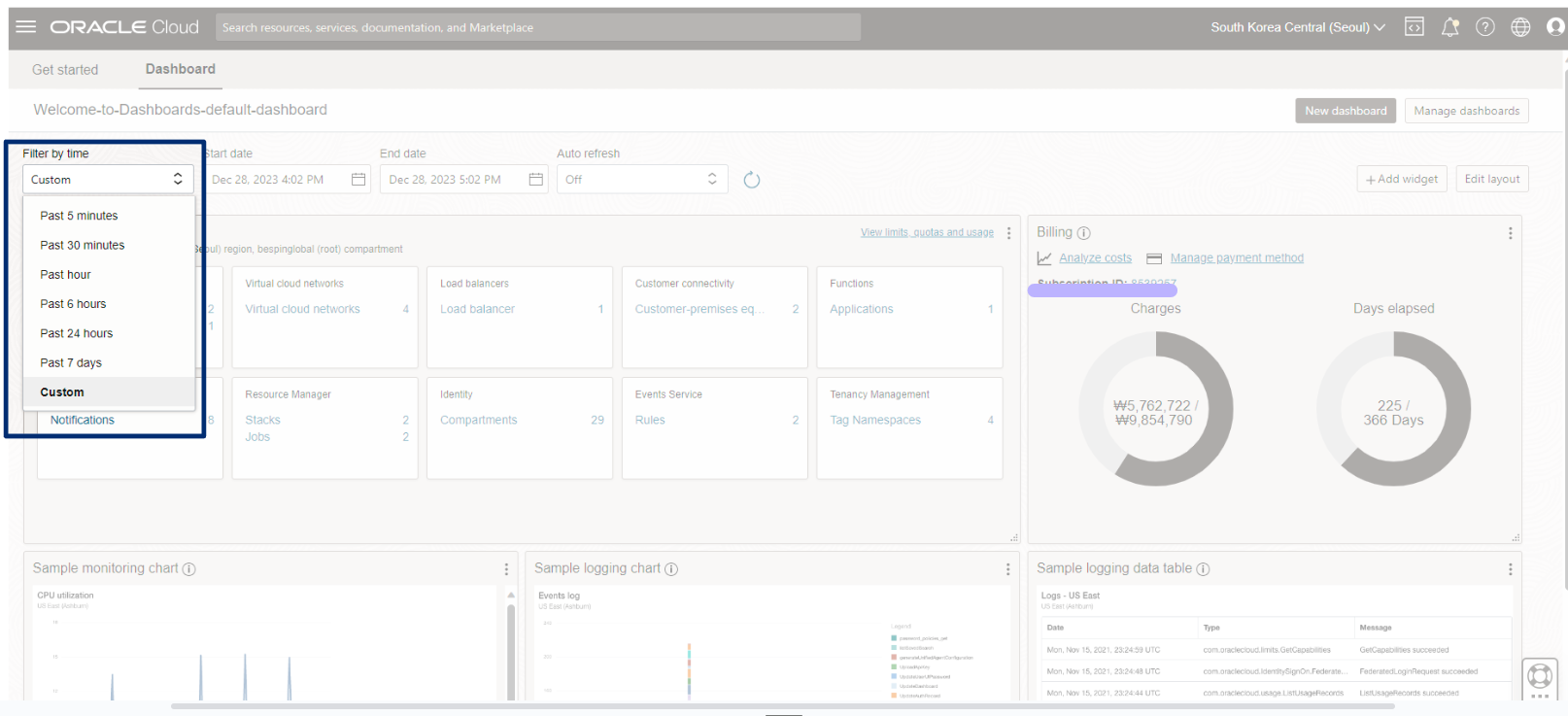Image resolution: width=1568 pixels, height=716 pixels.
Task: Click Edit layout button
Action: coord(1492,179)
